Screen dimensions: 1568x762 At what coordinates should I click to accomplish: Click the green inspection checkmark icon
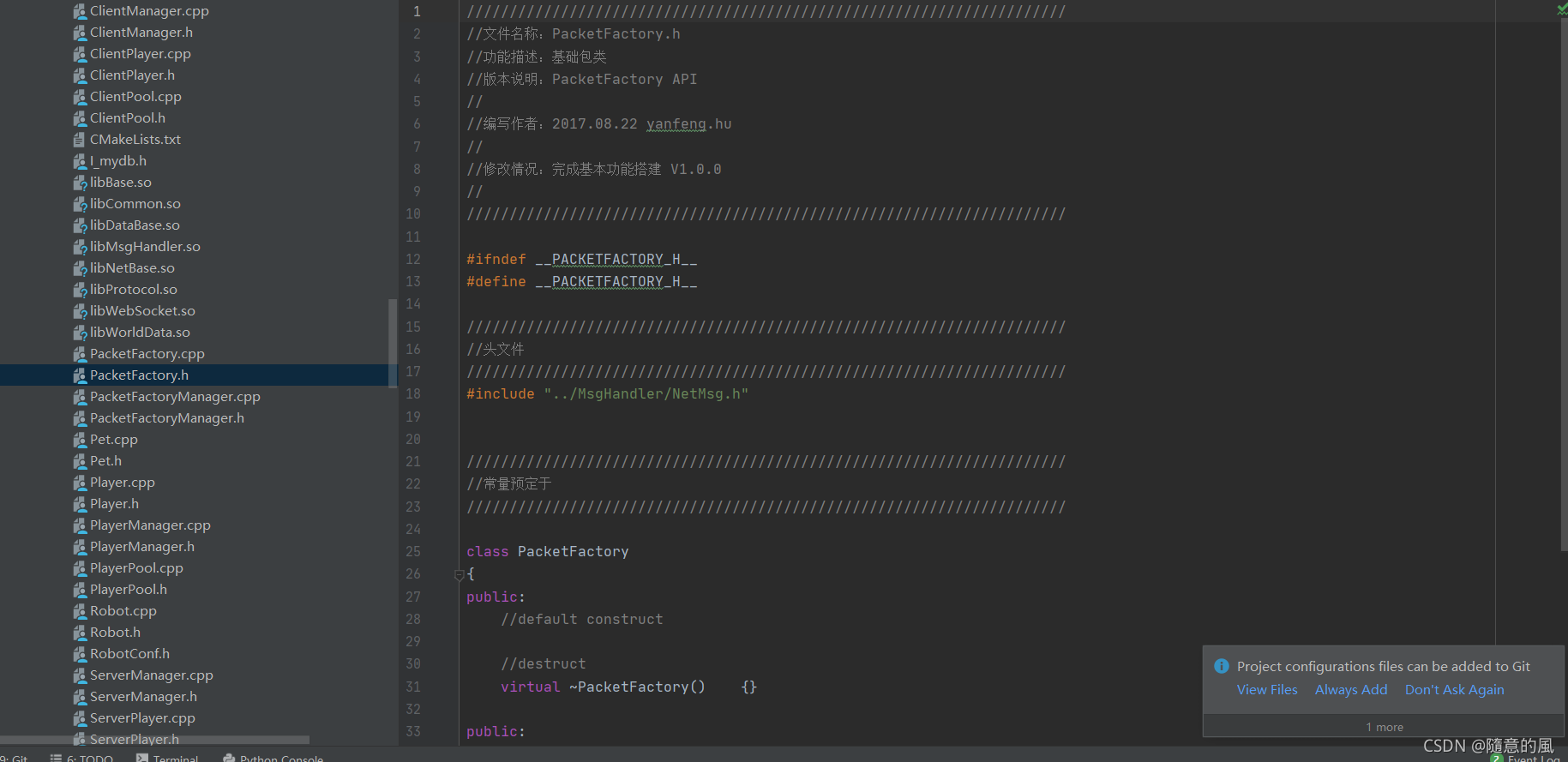[x=1562, y=9]
